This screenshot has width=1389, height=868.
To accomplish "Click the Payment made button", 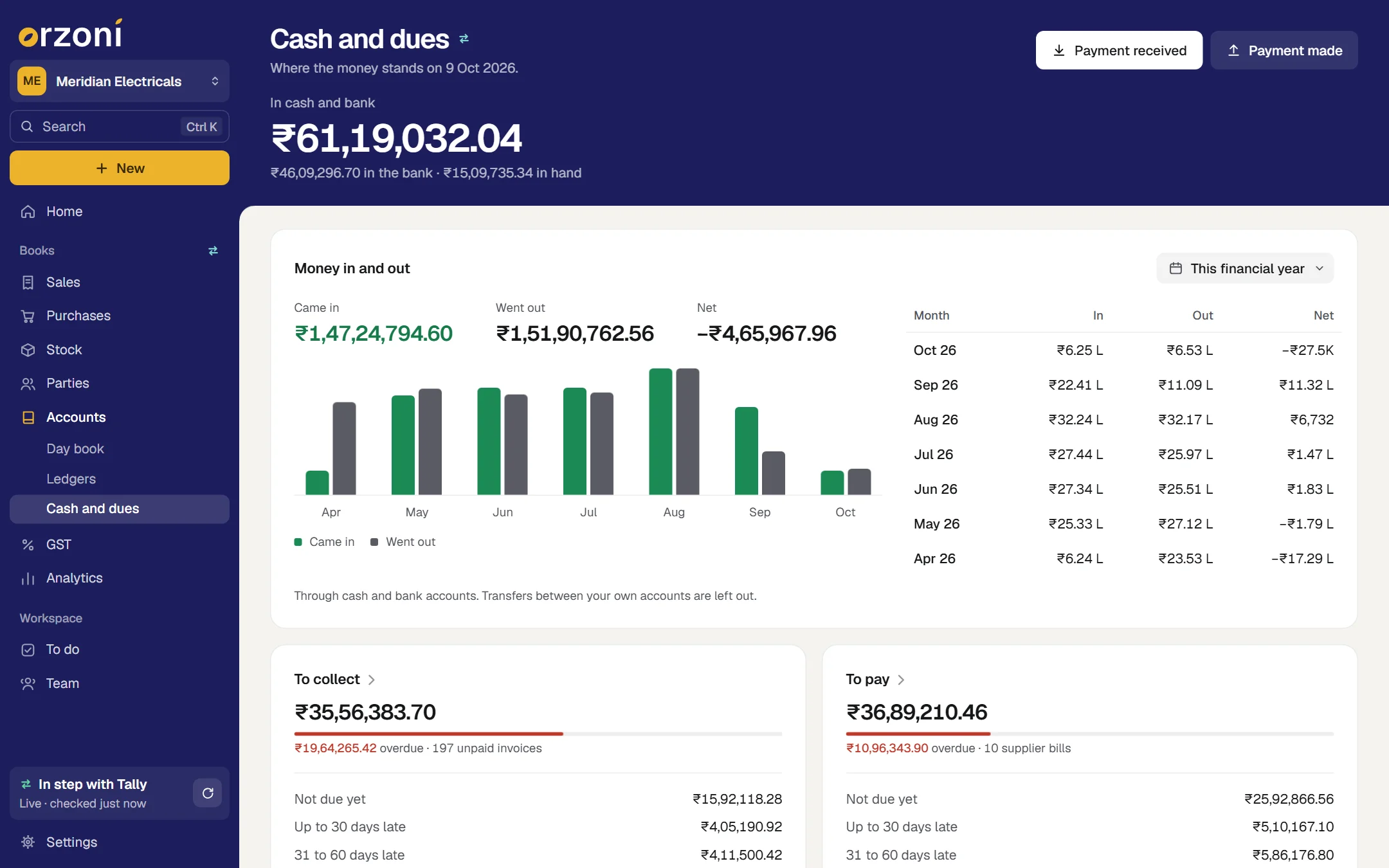I will 1284,50.
